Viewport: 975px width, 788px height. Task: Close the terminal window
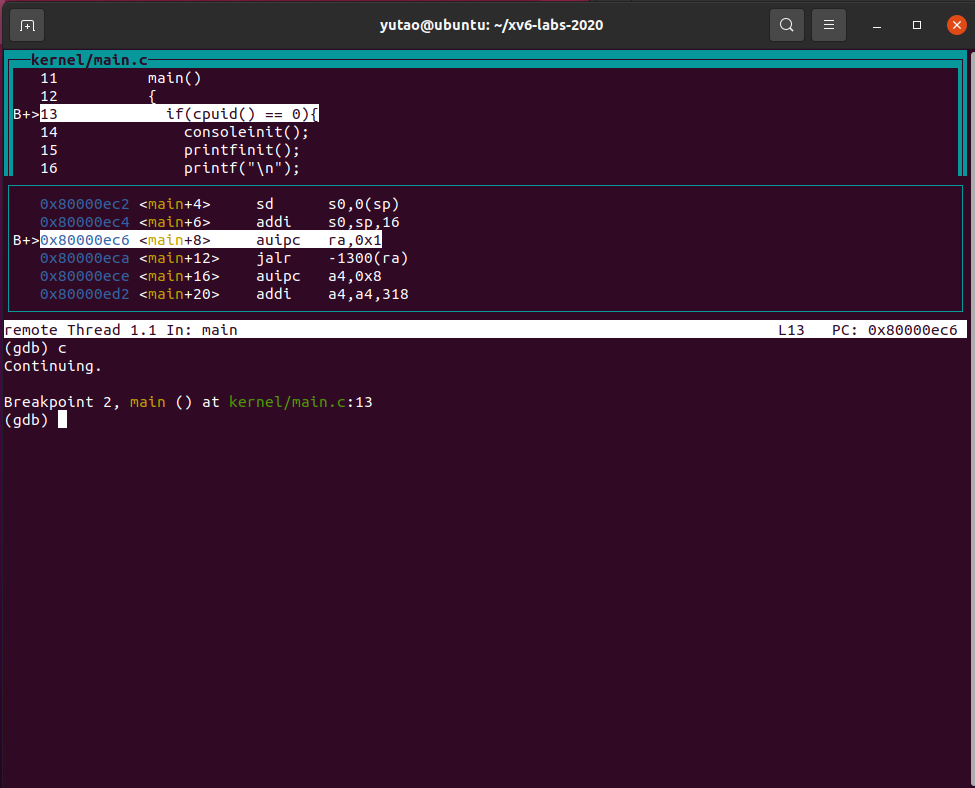tap(956, 25)
